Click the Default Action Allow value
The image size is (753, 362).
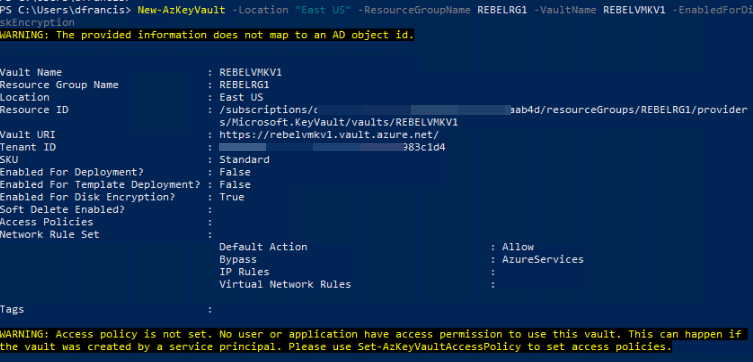click(x=518, y=247)
